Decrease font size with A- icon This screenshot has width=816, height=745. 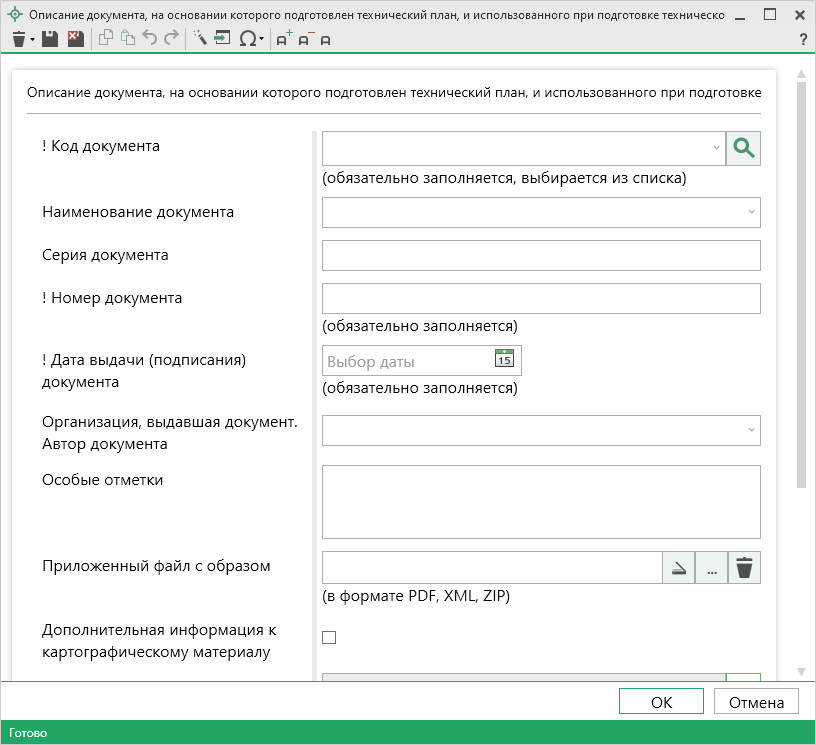pos(305,39)
